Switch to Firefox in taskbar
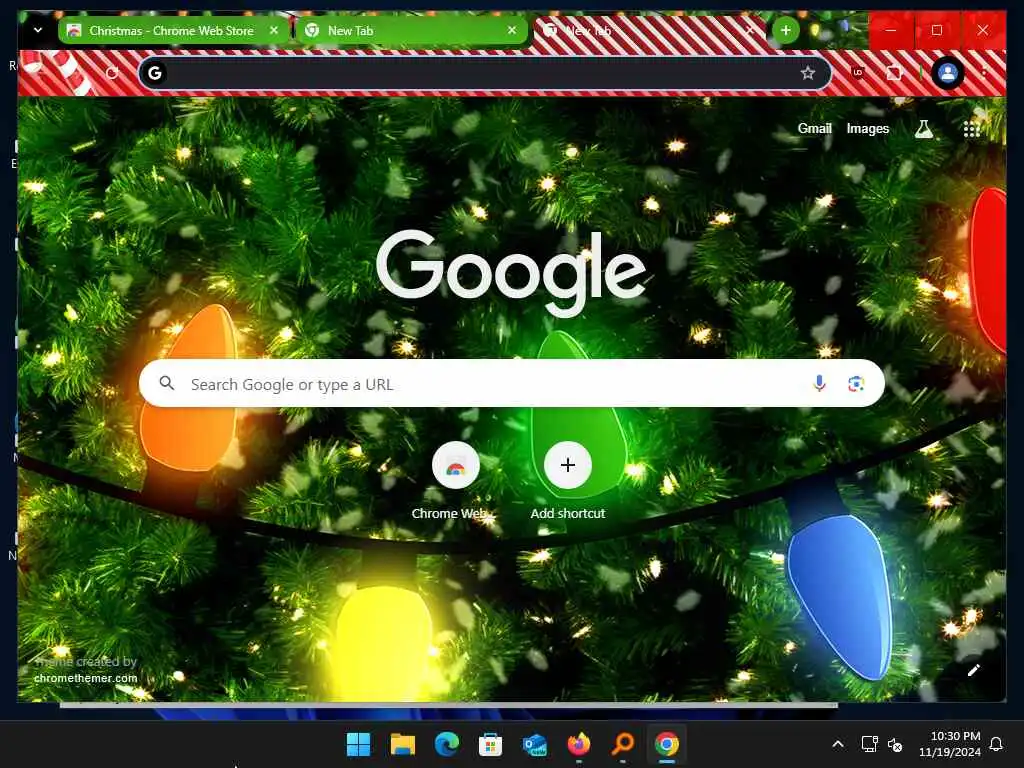Image resolution: width=1024 pixels, height=768 pixels. click(579, 744)
